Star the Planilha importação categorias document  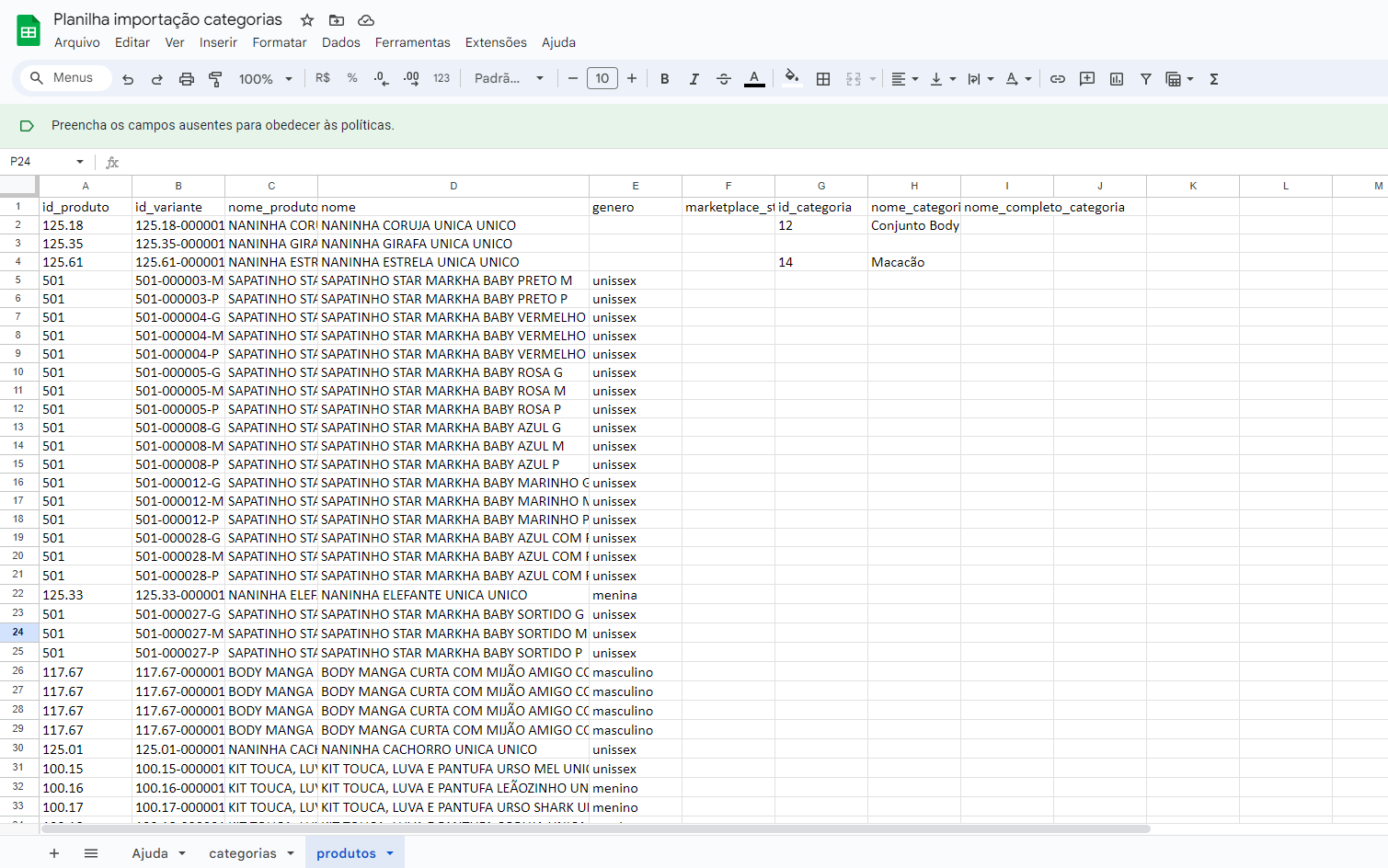coord(307,20)
